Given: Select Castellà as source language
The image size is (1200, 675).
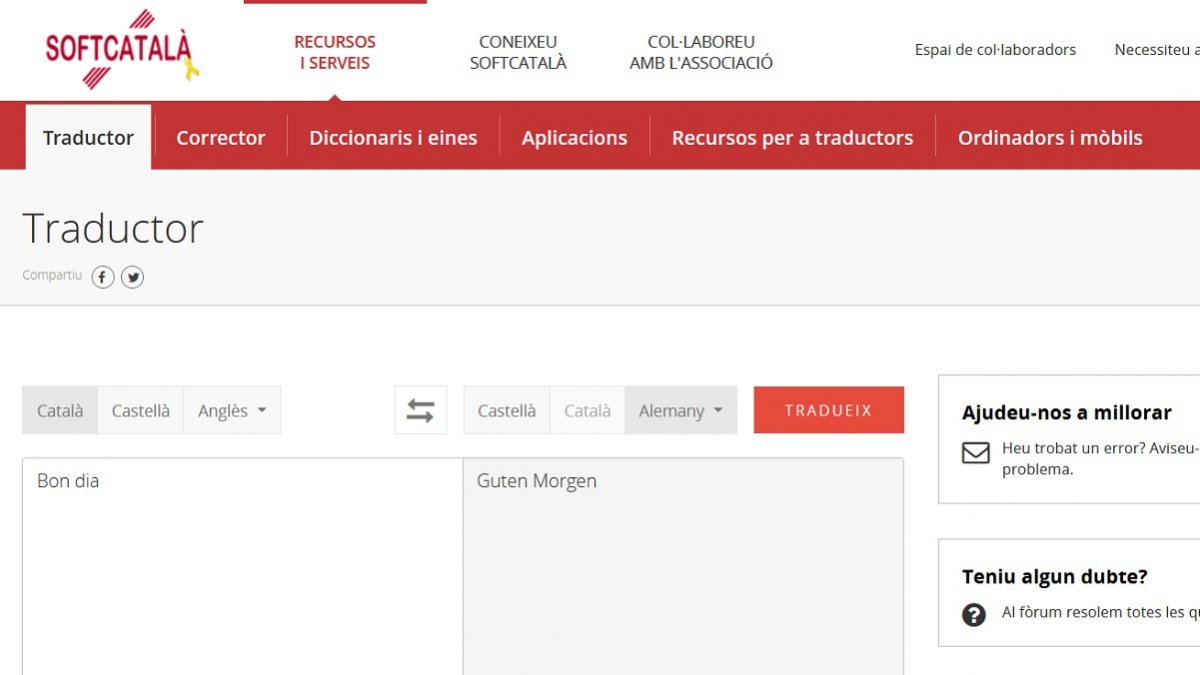Looking at the screenshot, I should click(x=140, y=410).
